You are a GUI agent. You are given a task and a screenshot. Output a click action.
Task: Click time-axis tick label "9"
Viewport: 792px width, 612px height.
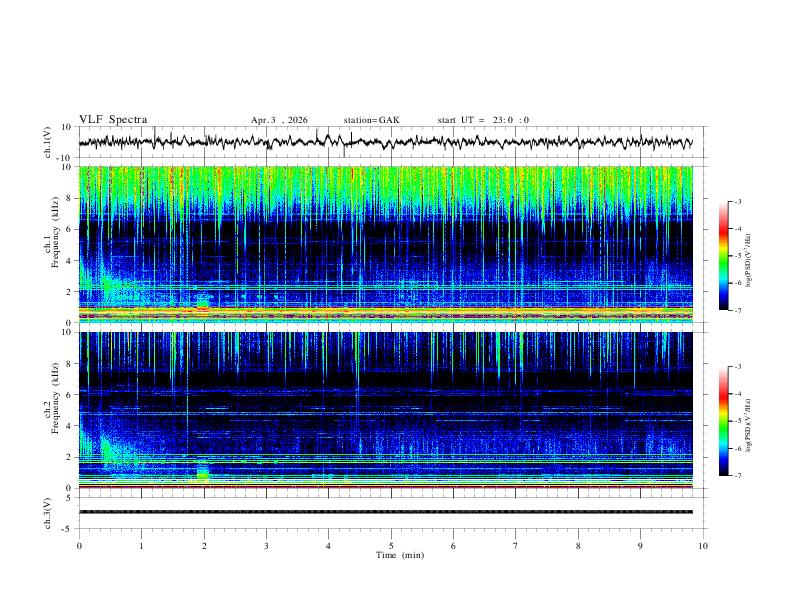[x=640, y=546]
